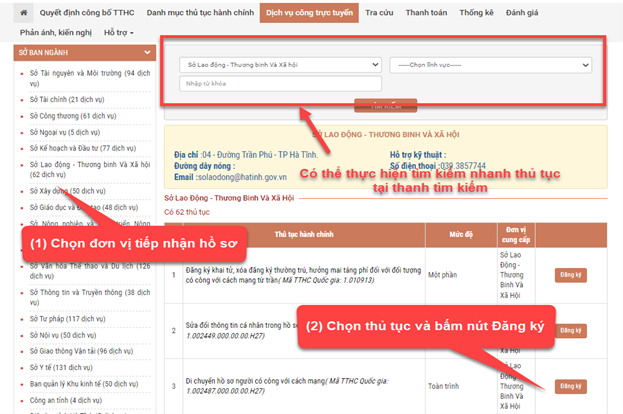Select Sở Ngoại vụ (5 dịch vụ)
The height and width of the screenshot is (414, 623).
(x=65, y=132)
